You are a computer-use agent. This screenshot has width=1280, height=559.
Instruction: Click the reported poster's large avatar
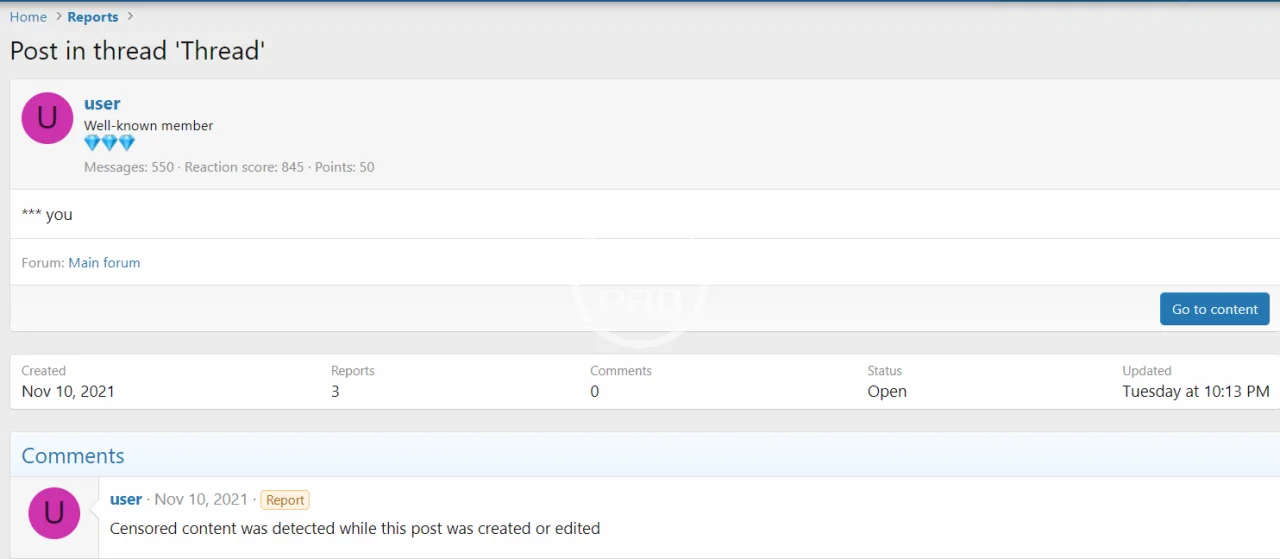pos(47,118)
